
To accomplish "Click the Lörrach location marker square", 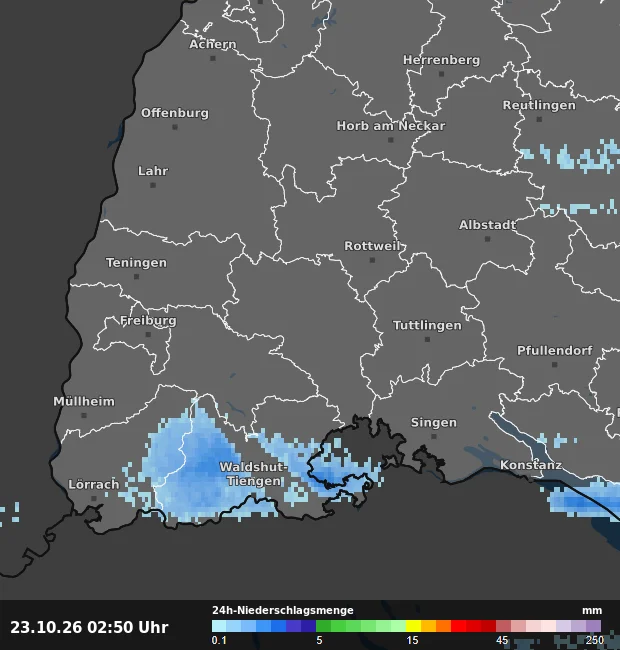I will (94, 498).
